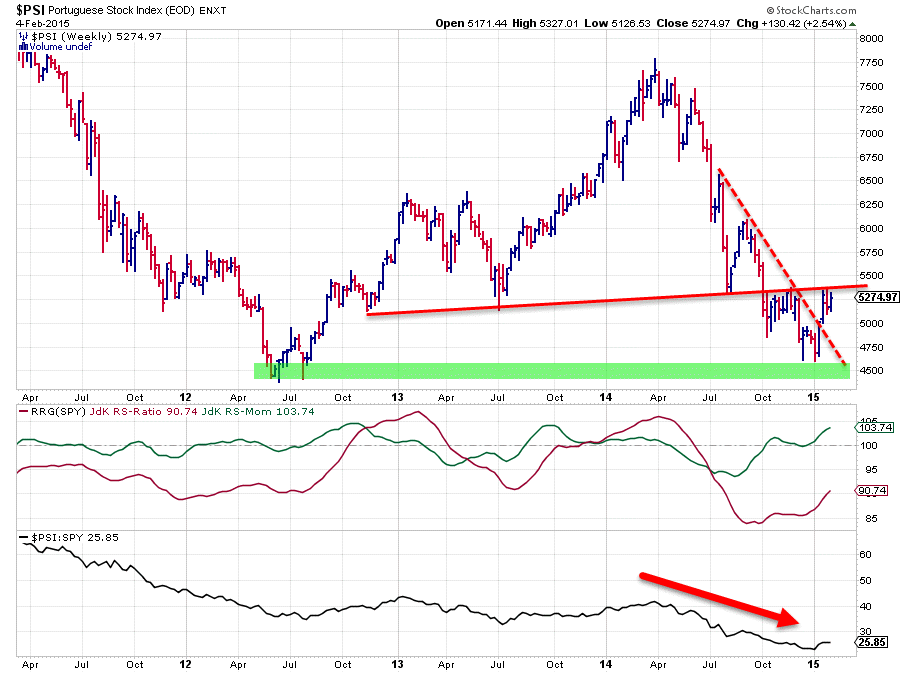Click the 'JdK RS-Ratio 90.74' legend text

pos(143,411)
